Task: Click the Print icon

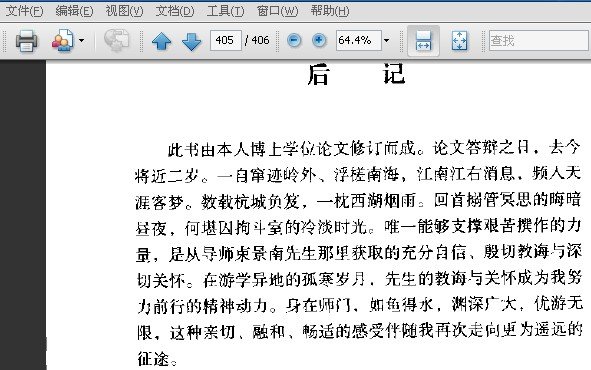Action: (x=26, y=40)
